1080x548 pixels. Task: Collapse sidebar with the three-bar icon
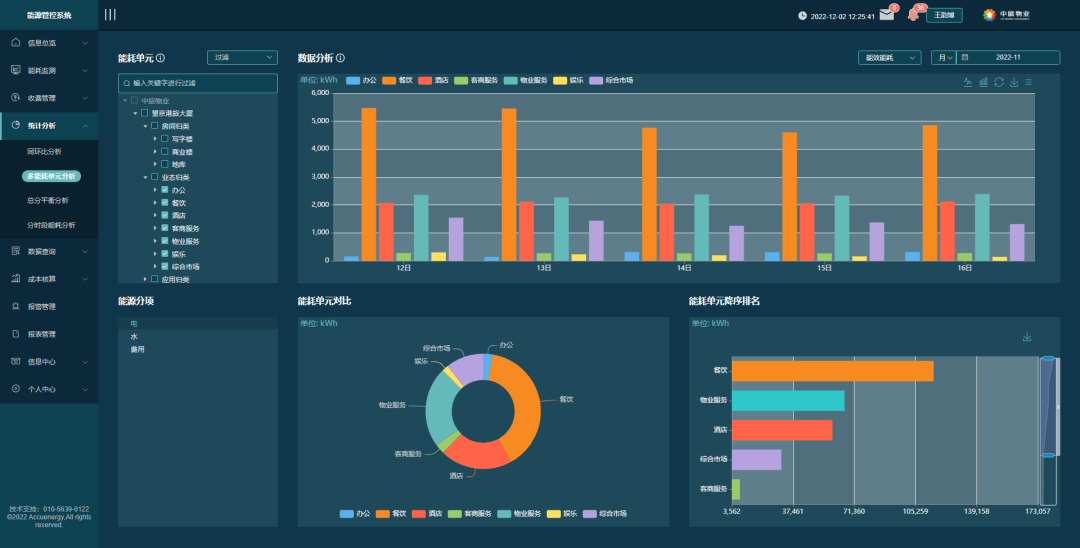point(110,14)
